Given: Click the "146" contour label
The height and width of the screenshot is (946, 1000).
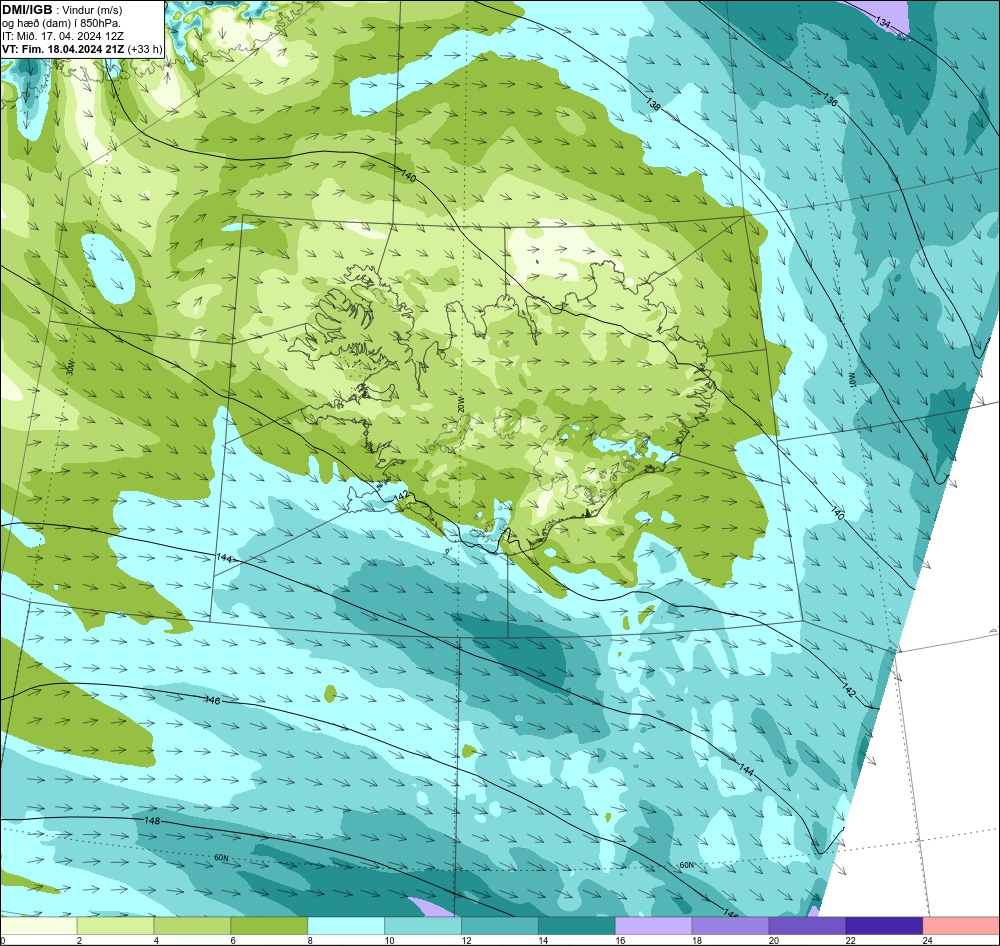Looking at the screenshot, I should tap(212, 700).
